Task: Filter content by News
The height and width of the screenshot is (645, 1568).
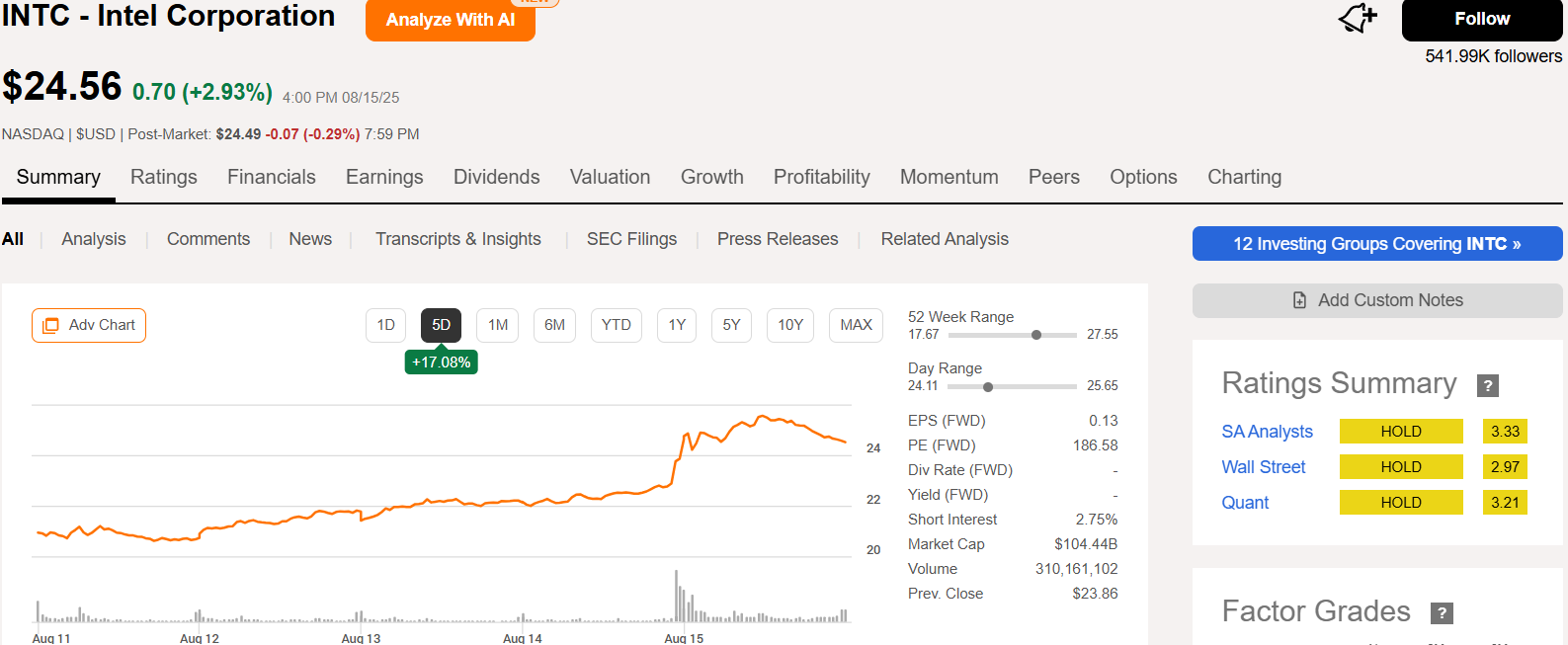Action: [x=310, y=239]
